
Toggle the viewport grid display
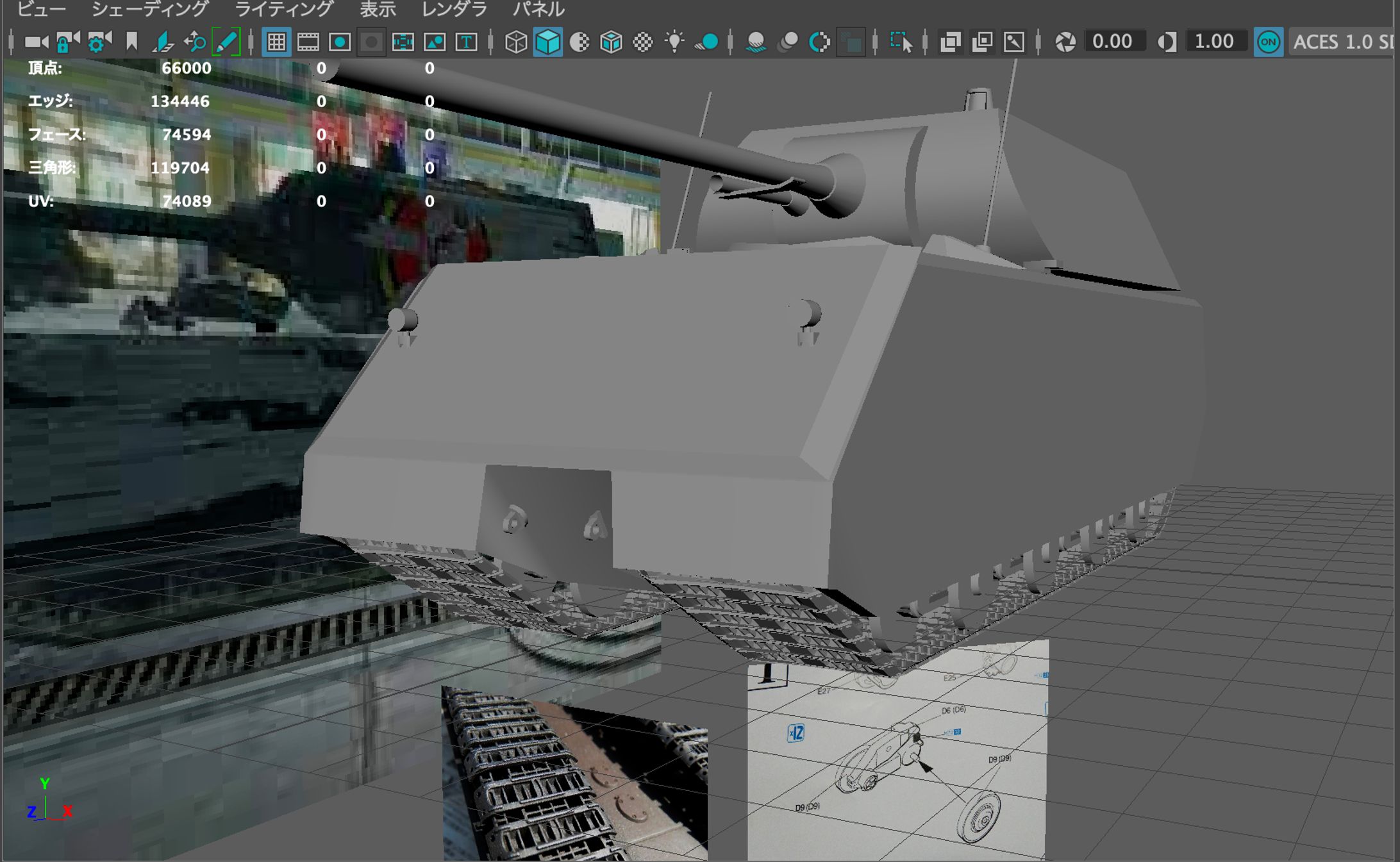point(276,42)
